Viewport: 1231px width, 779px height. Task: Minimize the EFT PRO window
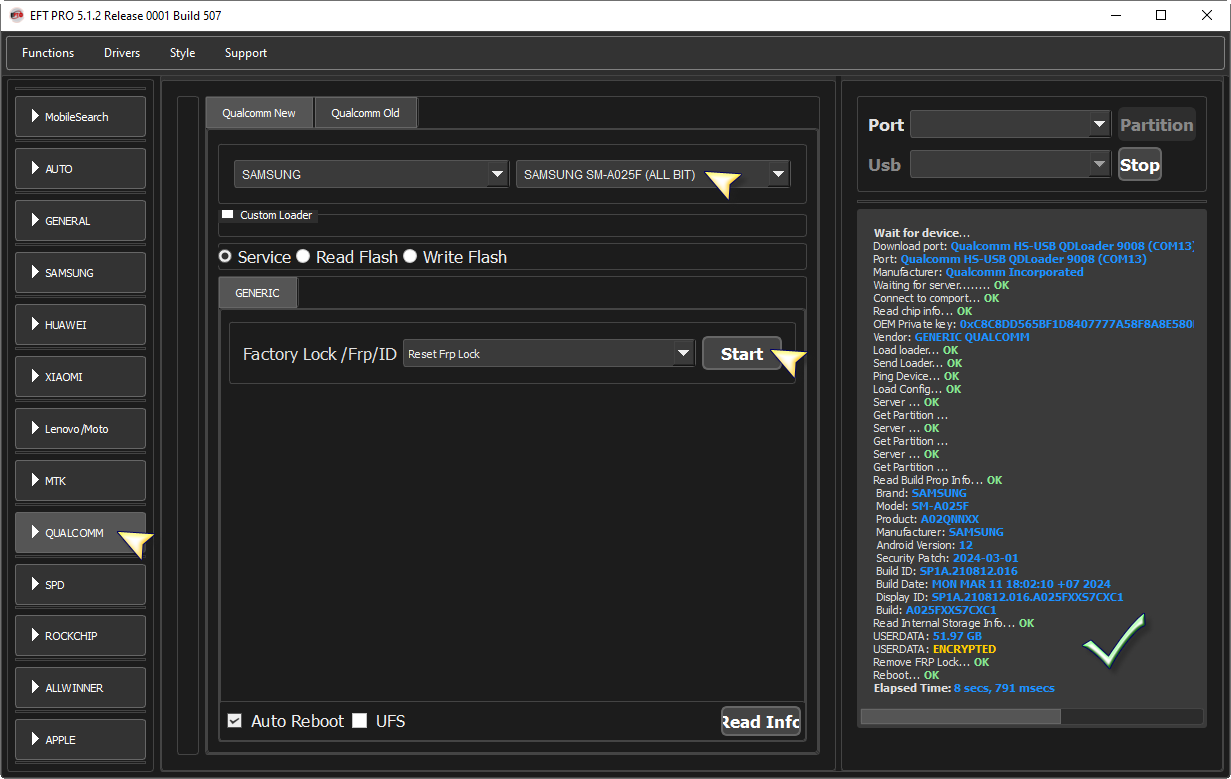tap(1115, 15)
